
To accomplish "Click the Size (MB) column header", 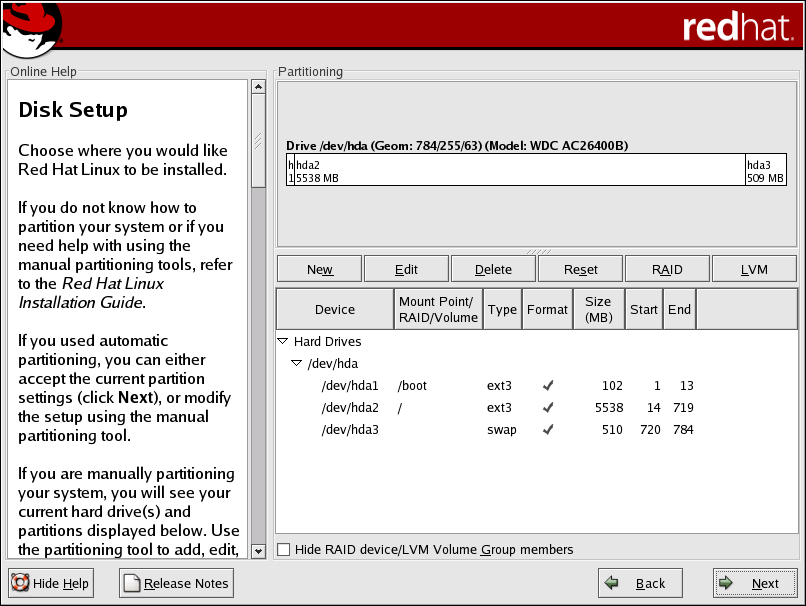I will (x=598, y=310).
